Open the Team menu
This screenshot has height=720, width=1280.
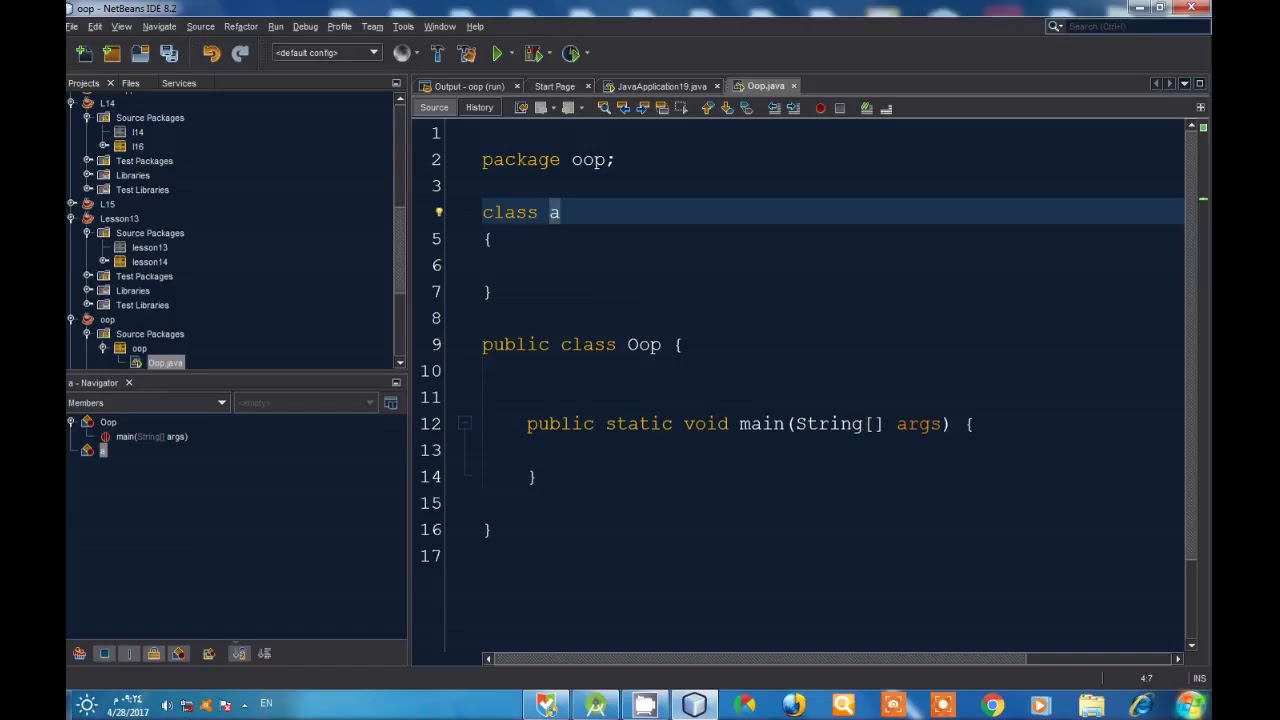372,27
